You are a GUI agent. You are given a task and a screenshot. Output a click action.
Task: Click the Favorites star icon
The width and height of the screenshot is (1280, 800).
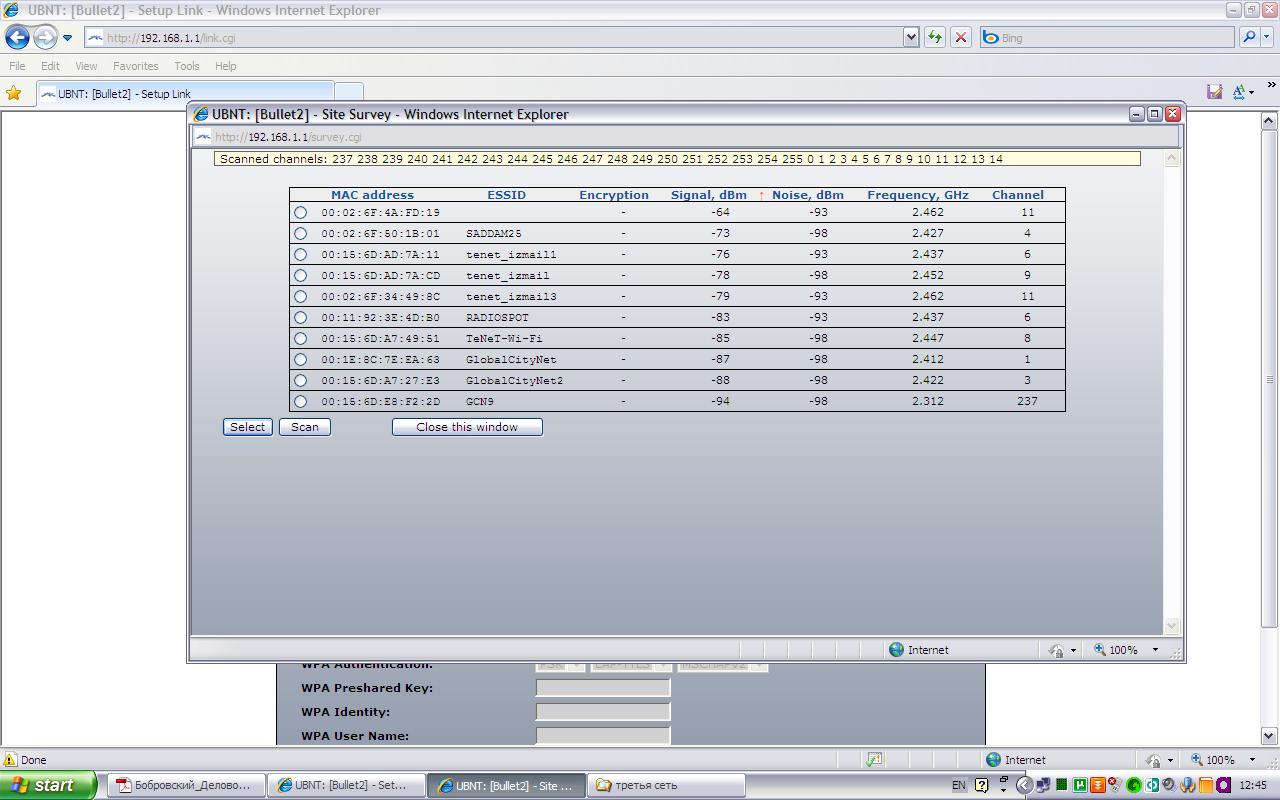pos(14,93)
